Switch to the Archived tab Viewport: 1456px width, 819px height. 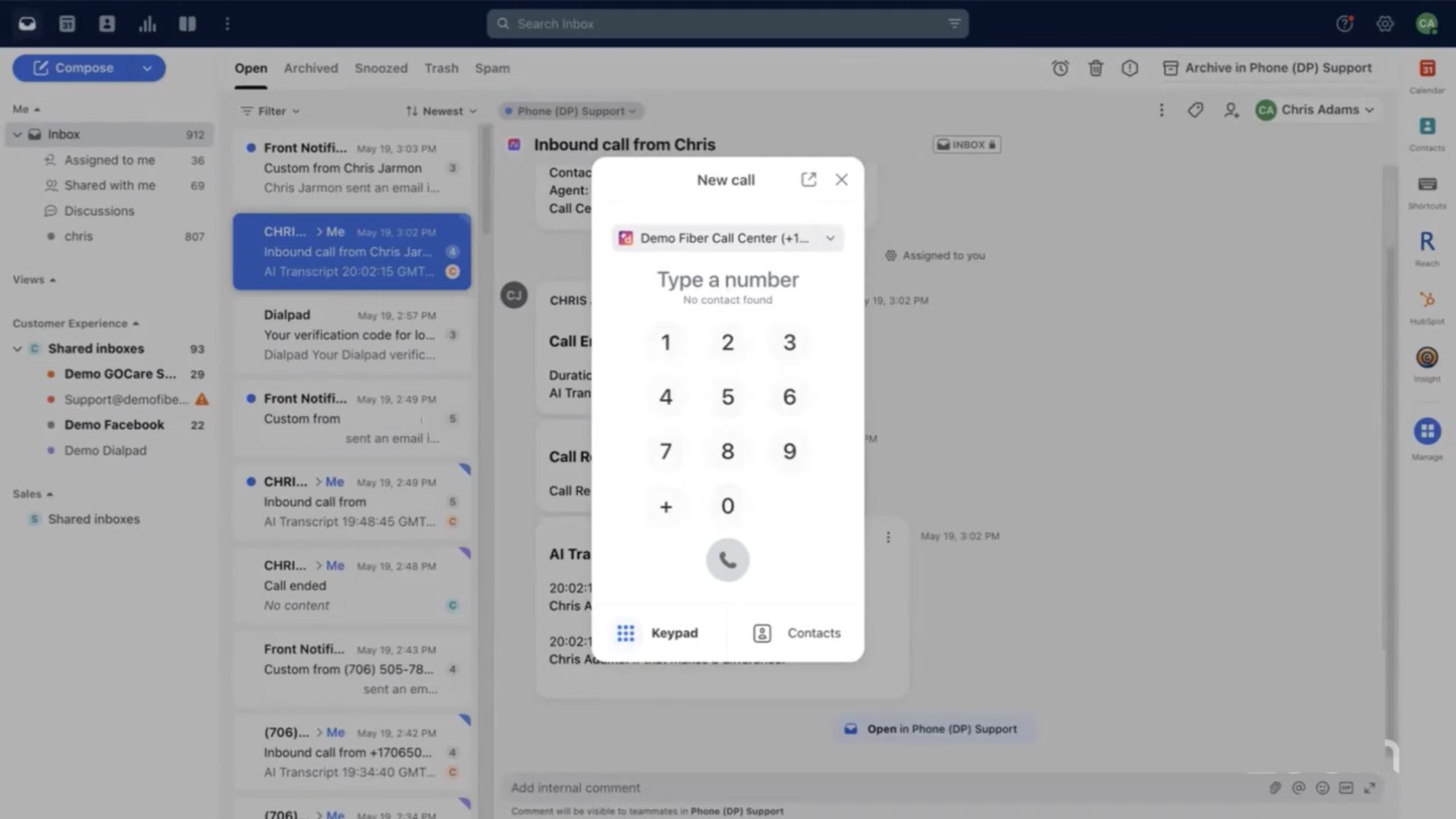pyautogui.click(x=311, y=68)
